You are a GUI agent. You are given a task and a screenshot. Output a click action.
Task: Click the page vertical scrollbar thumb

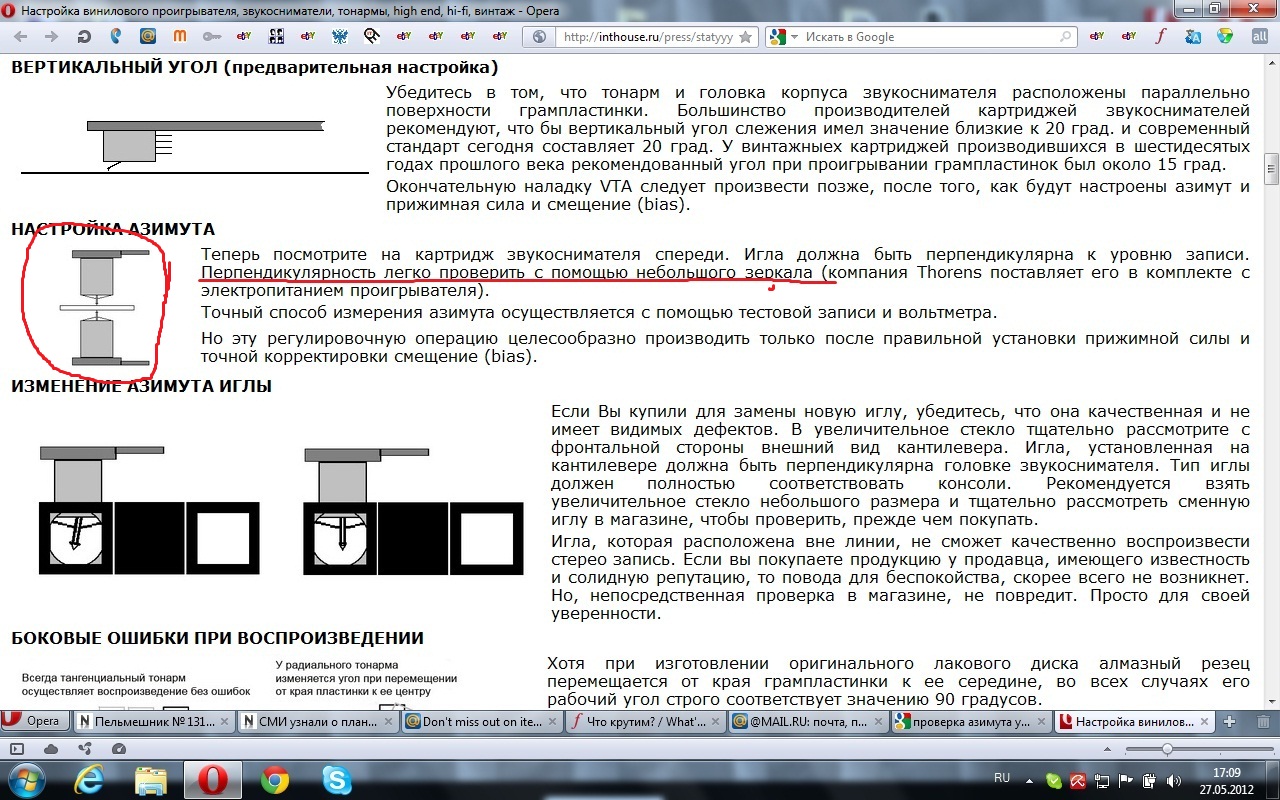click(1271, 168)
